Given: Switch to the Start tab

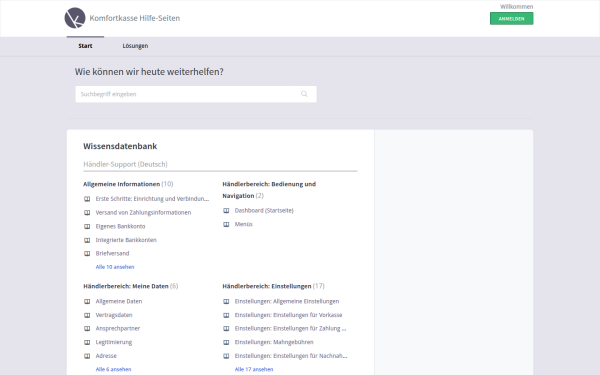Looking at the screenshot, I should (85, 46).
